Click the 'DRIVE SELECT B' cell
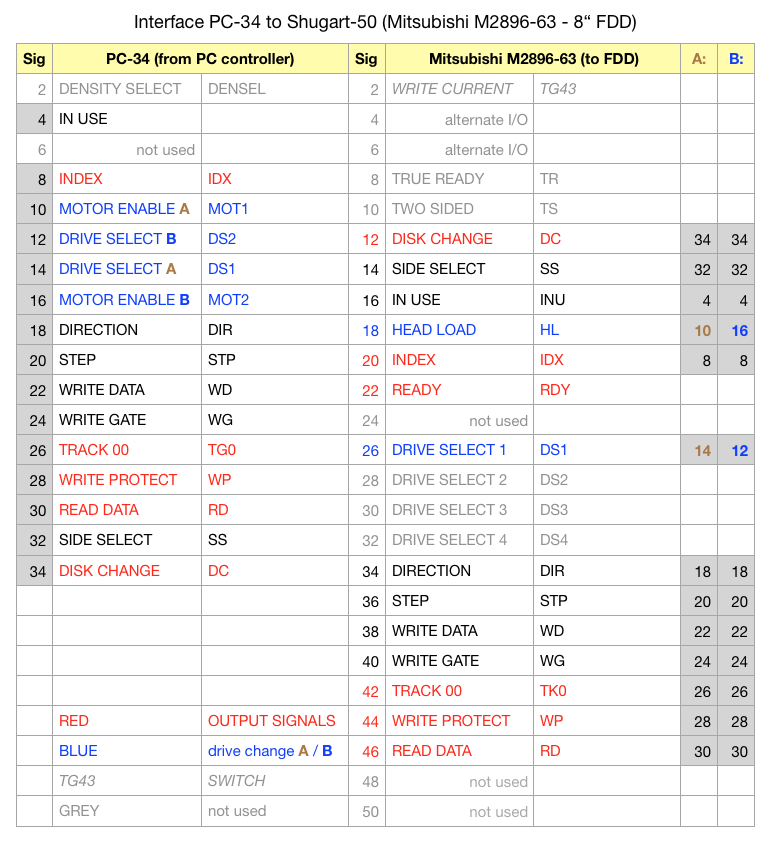 [127, 238]
